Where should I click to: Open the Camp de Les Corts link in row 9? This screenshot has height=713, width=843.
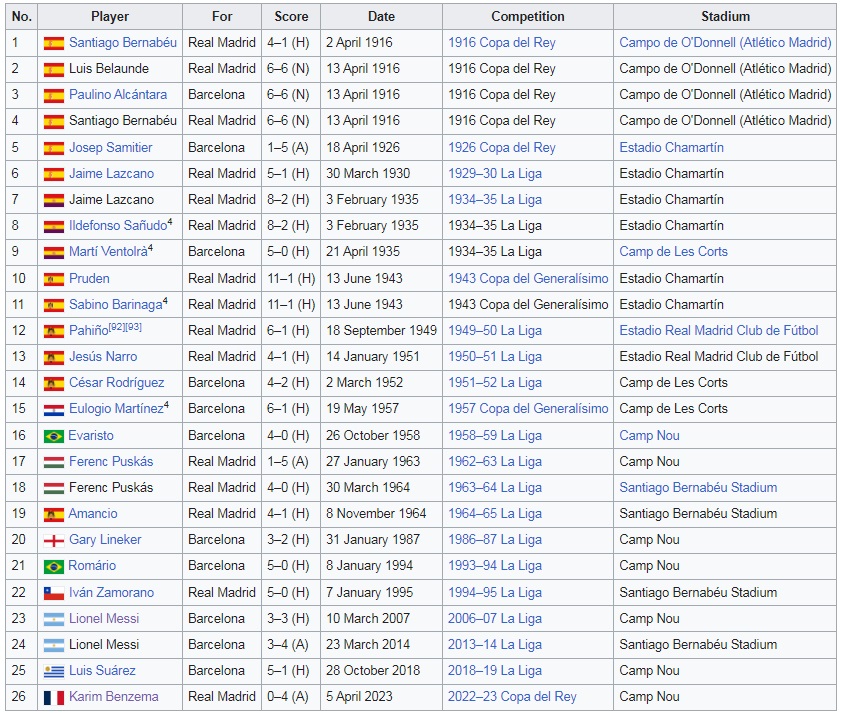[673, 252]
